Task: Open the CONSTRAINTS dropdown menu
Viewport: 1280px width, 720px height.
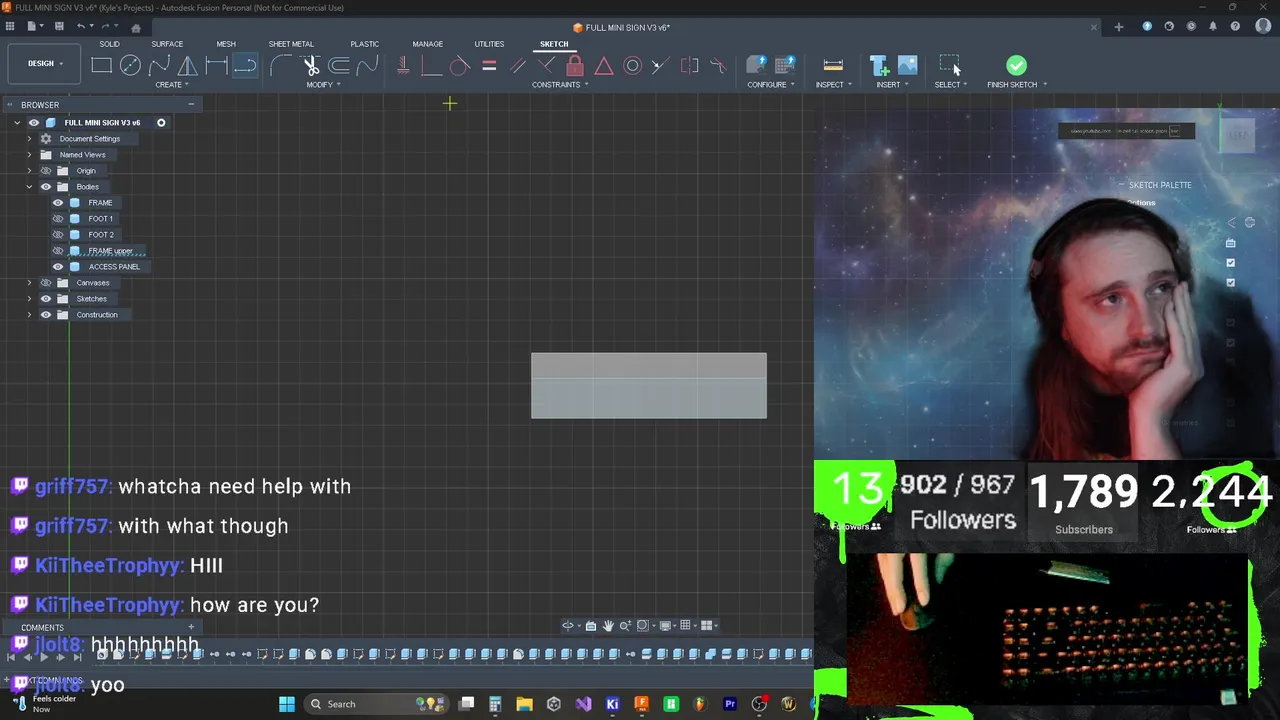Action: [560, 85]
